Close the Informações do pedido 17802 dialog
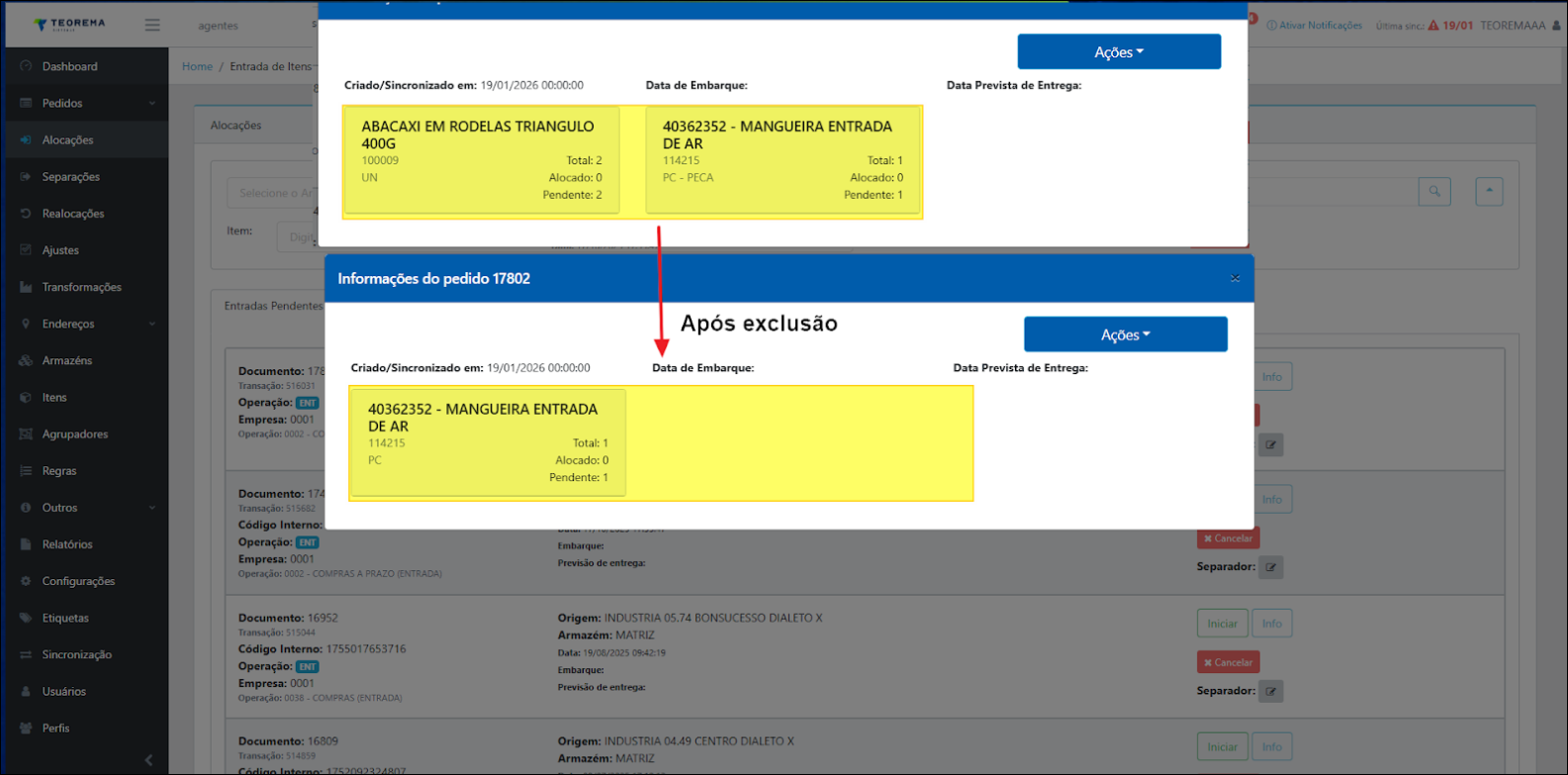Screen dimensions: 1568x775 pos(1235,279)
